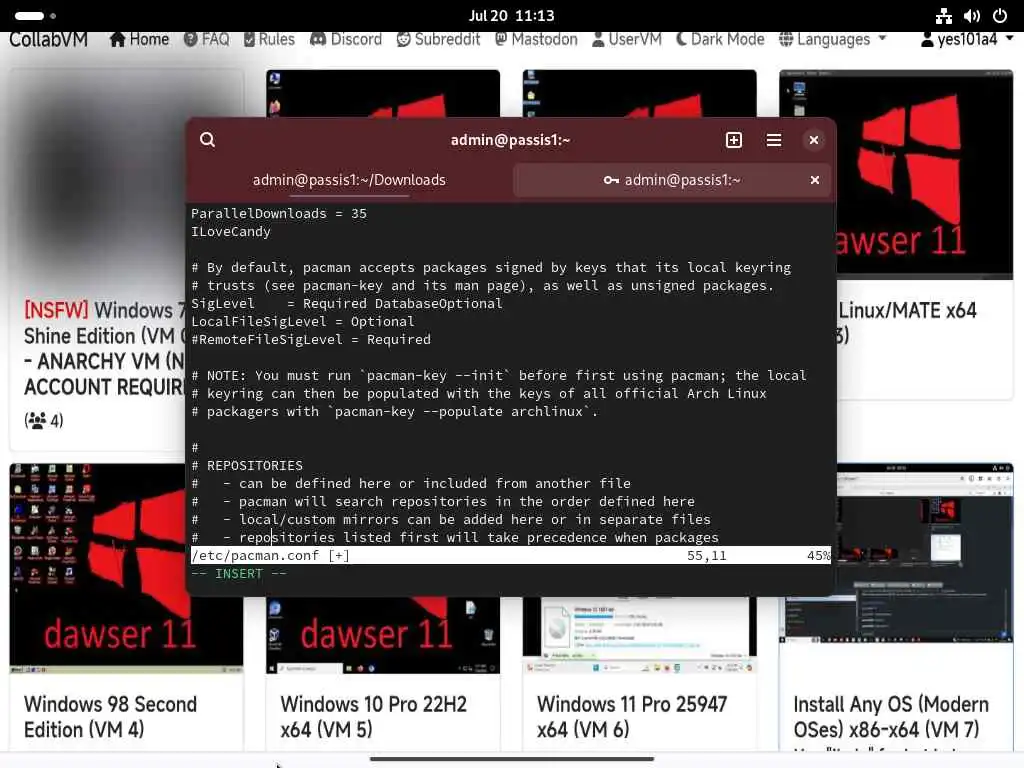
Task: Open the UserVM link
Action: click(627, 39)
